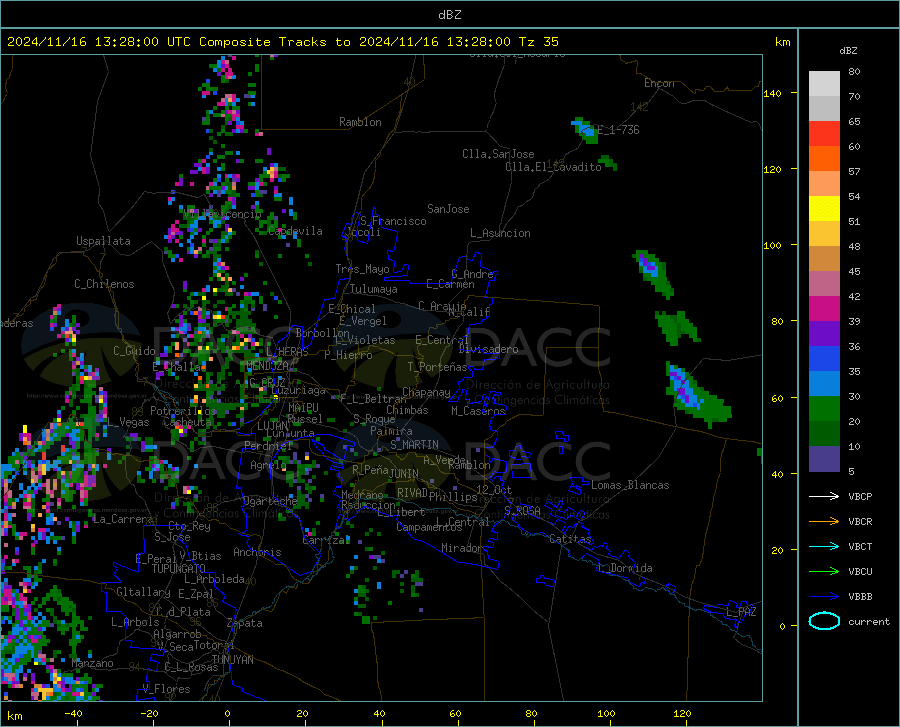Click the cyan VBCT arrow symbol
This screenshot has width=900, height=727.
(824, 546)
